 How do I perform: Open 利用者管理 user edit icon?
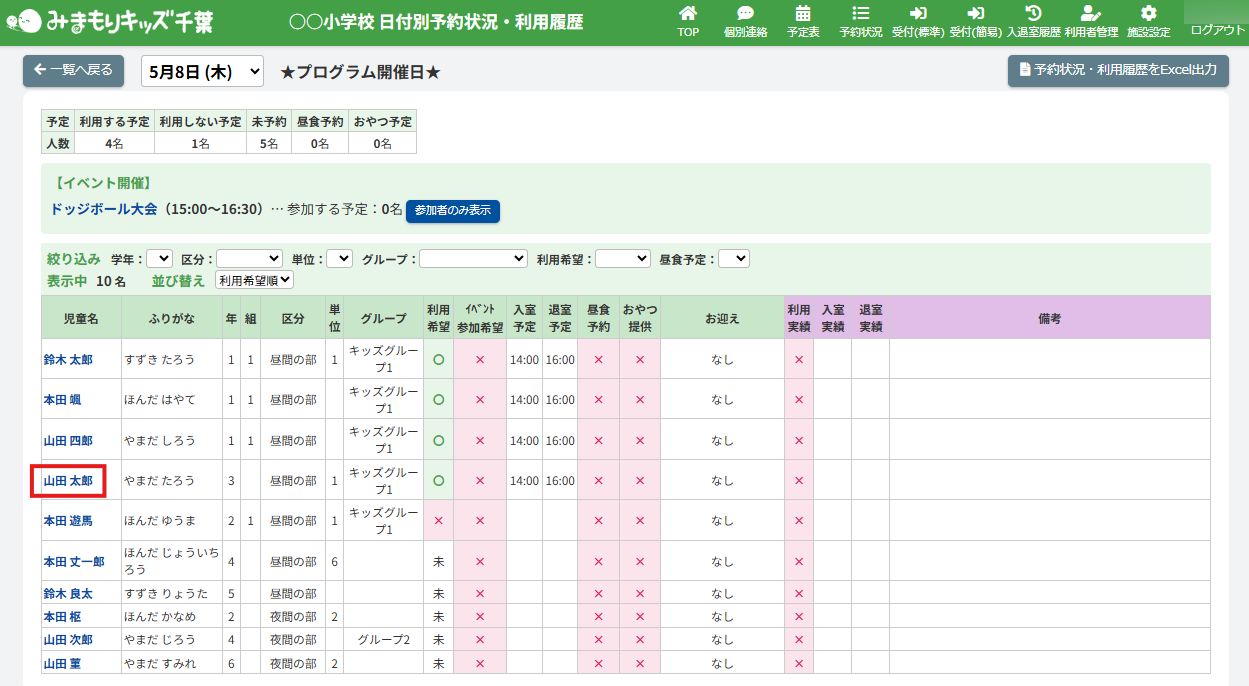tap(1091, 14)
